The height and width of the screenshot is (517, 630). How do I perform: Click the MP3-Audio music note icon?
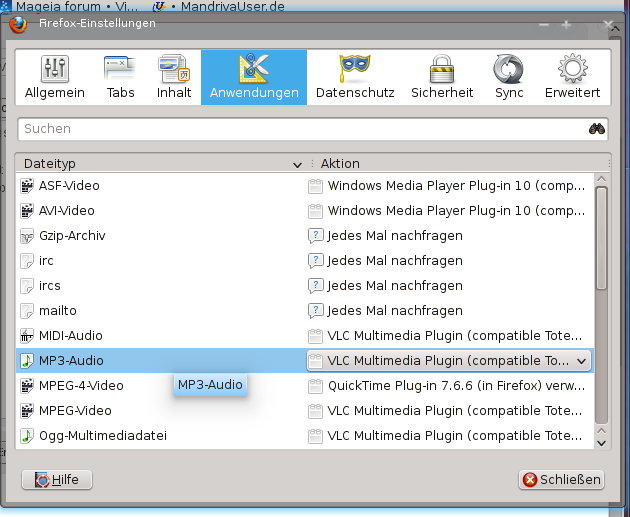click(27, 361)
